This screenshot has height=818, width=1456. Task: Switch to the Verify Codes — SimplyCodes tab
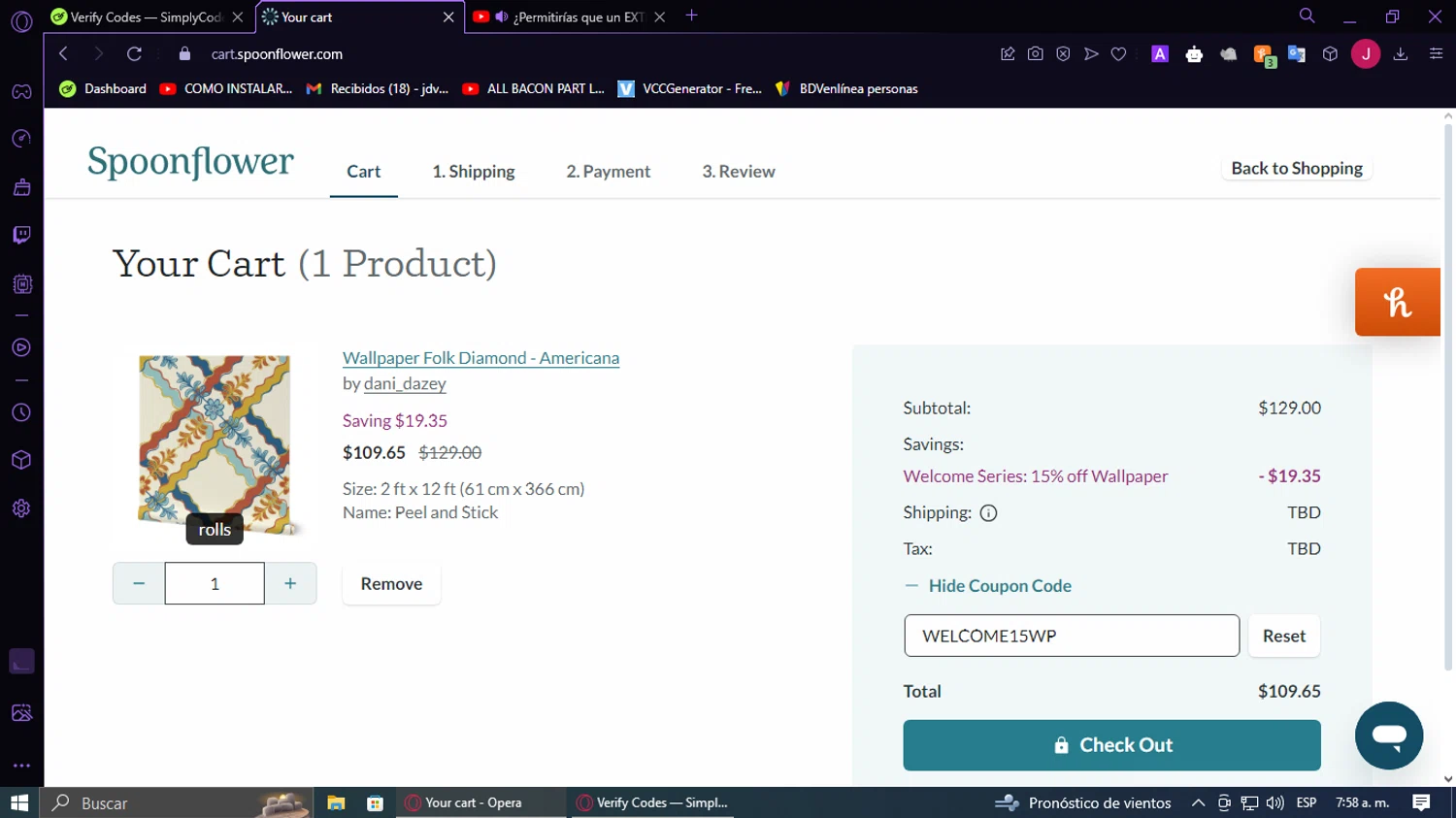[146, 17]
